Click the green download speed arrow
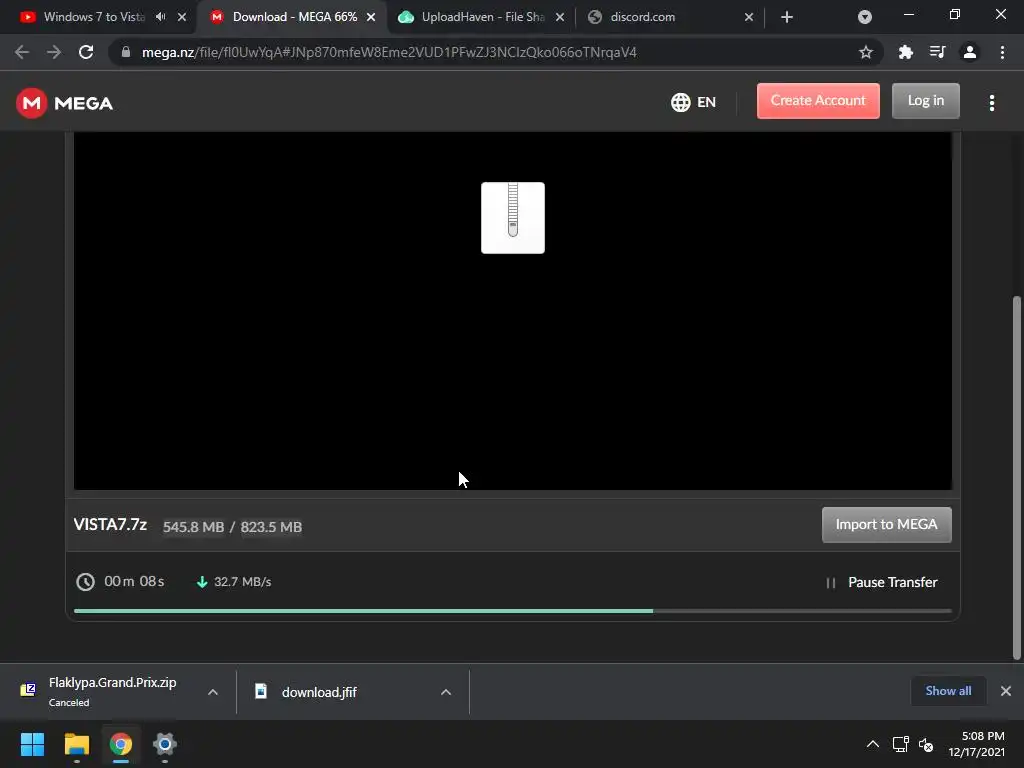 coord(202,582)
